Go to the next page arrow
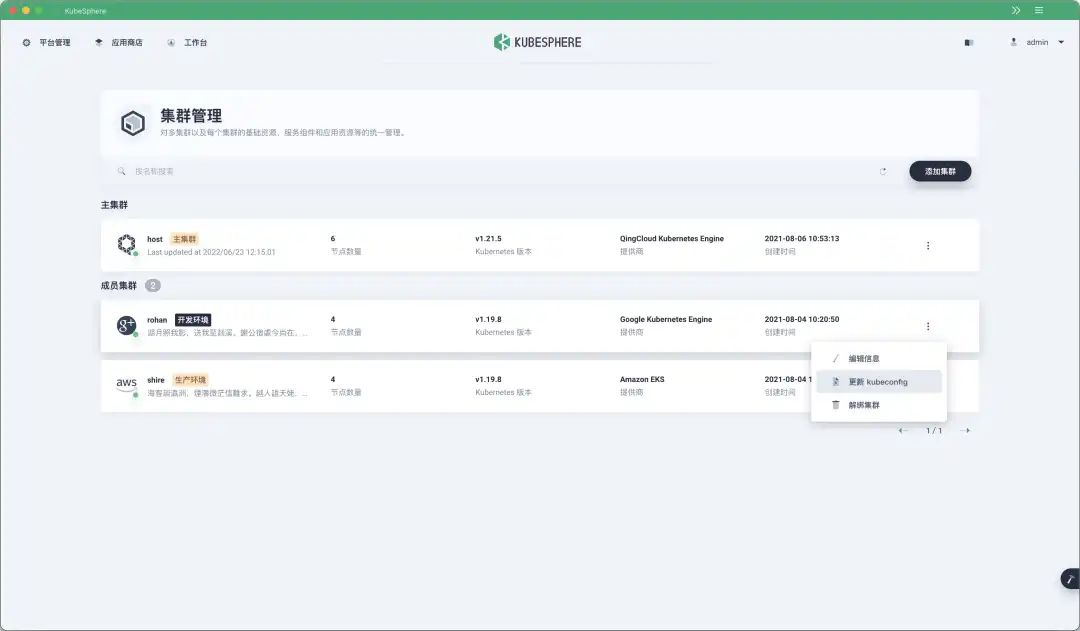The height and width of the screenshot is (631, 1080). pos(966,431)
